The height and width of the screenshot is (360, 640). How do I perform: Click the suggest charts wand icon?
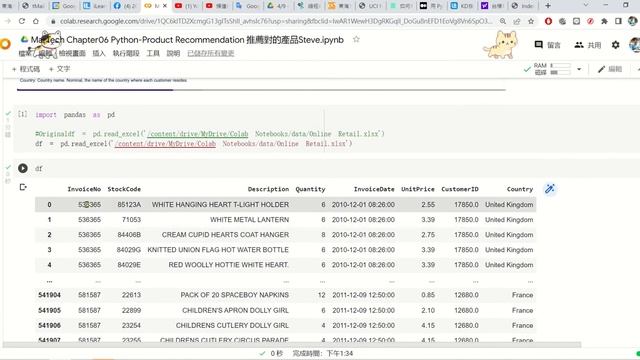tap(550, 189)
